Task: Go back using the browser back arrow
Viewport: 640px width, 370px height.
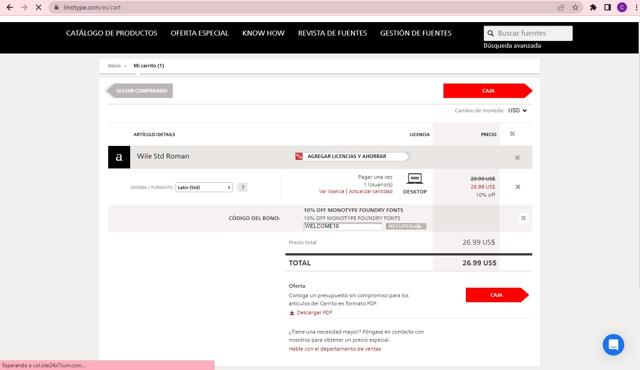Action: (10, 7)
